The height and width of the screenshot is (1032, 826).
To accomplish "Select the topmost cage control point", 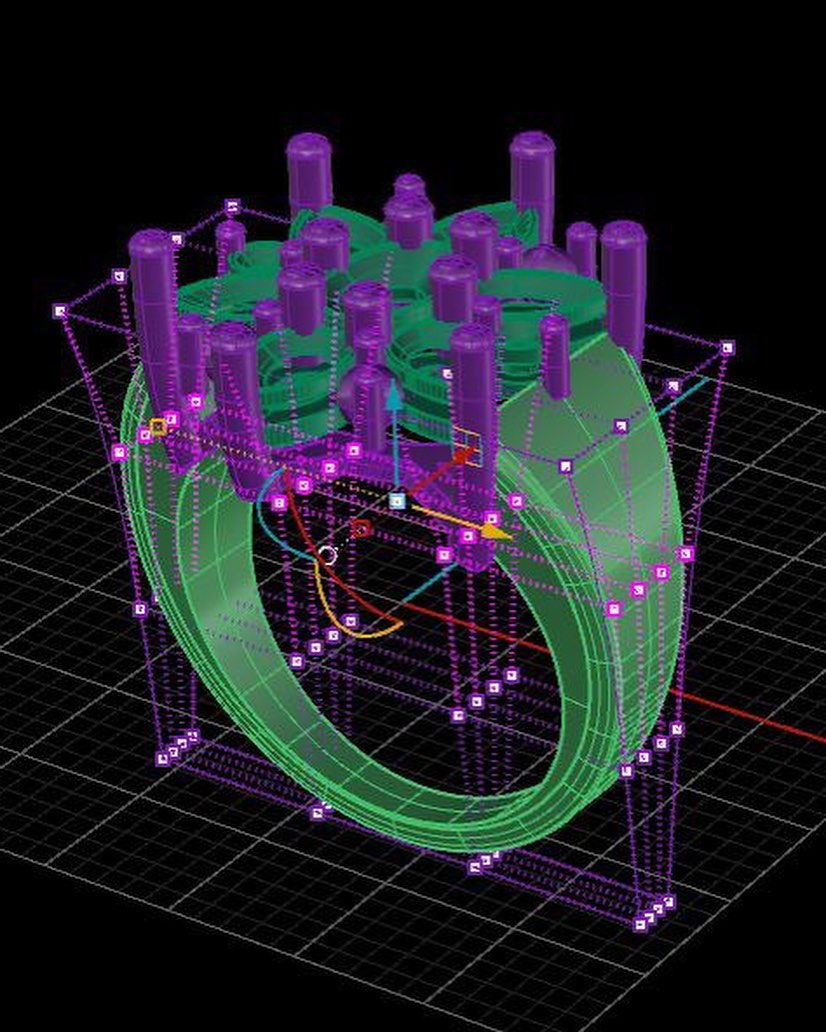I will 232,207.
